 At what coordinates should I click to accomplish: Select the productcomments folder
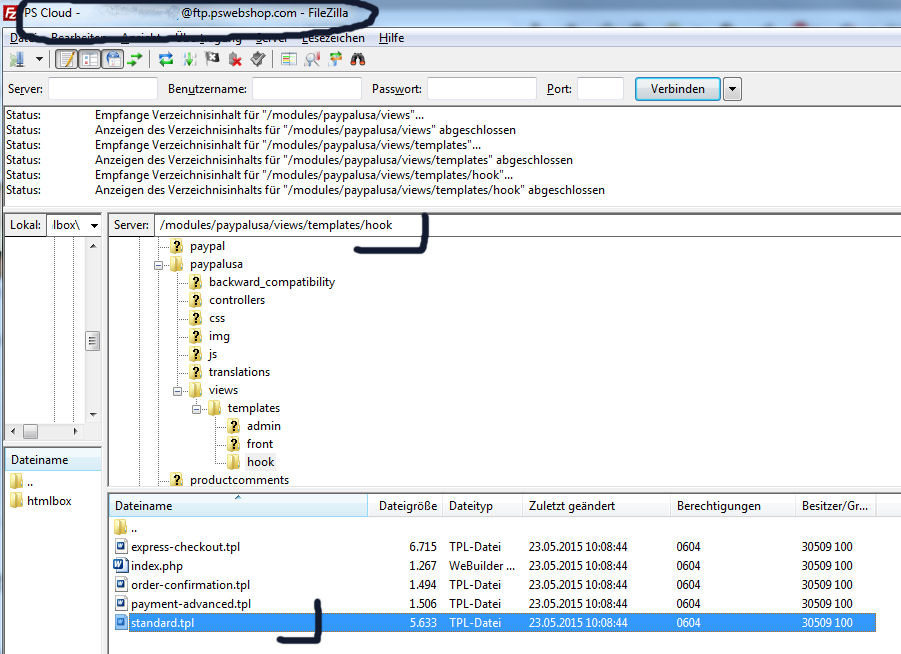click(239, 480)
